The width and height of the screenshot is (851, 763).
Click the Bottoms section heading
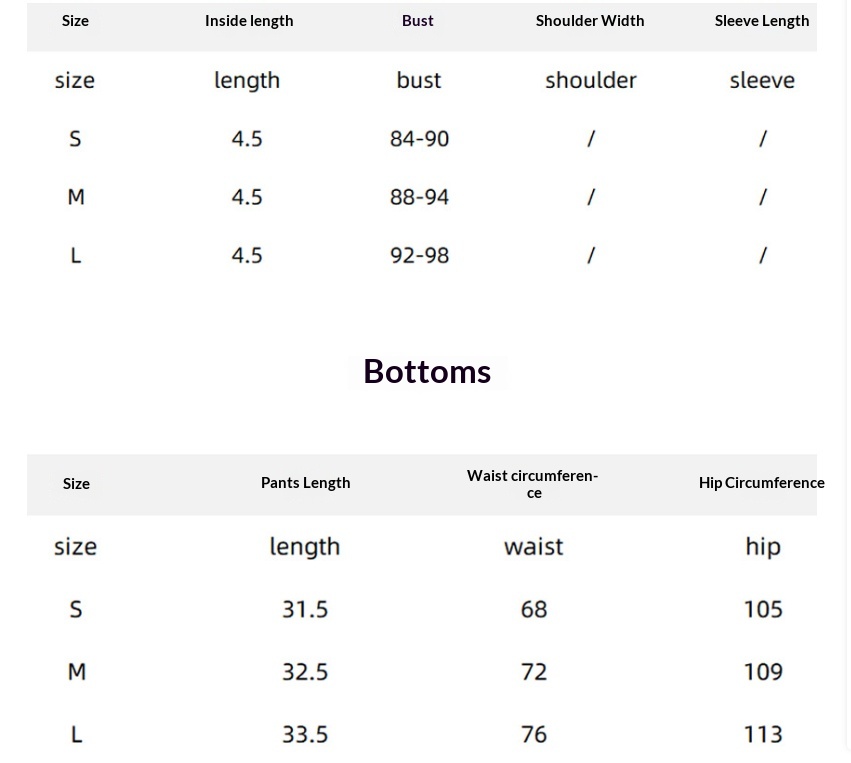point(427,371)
